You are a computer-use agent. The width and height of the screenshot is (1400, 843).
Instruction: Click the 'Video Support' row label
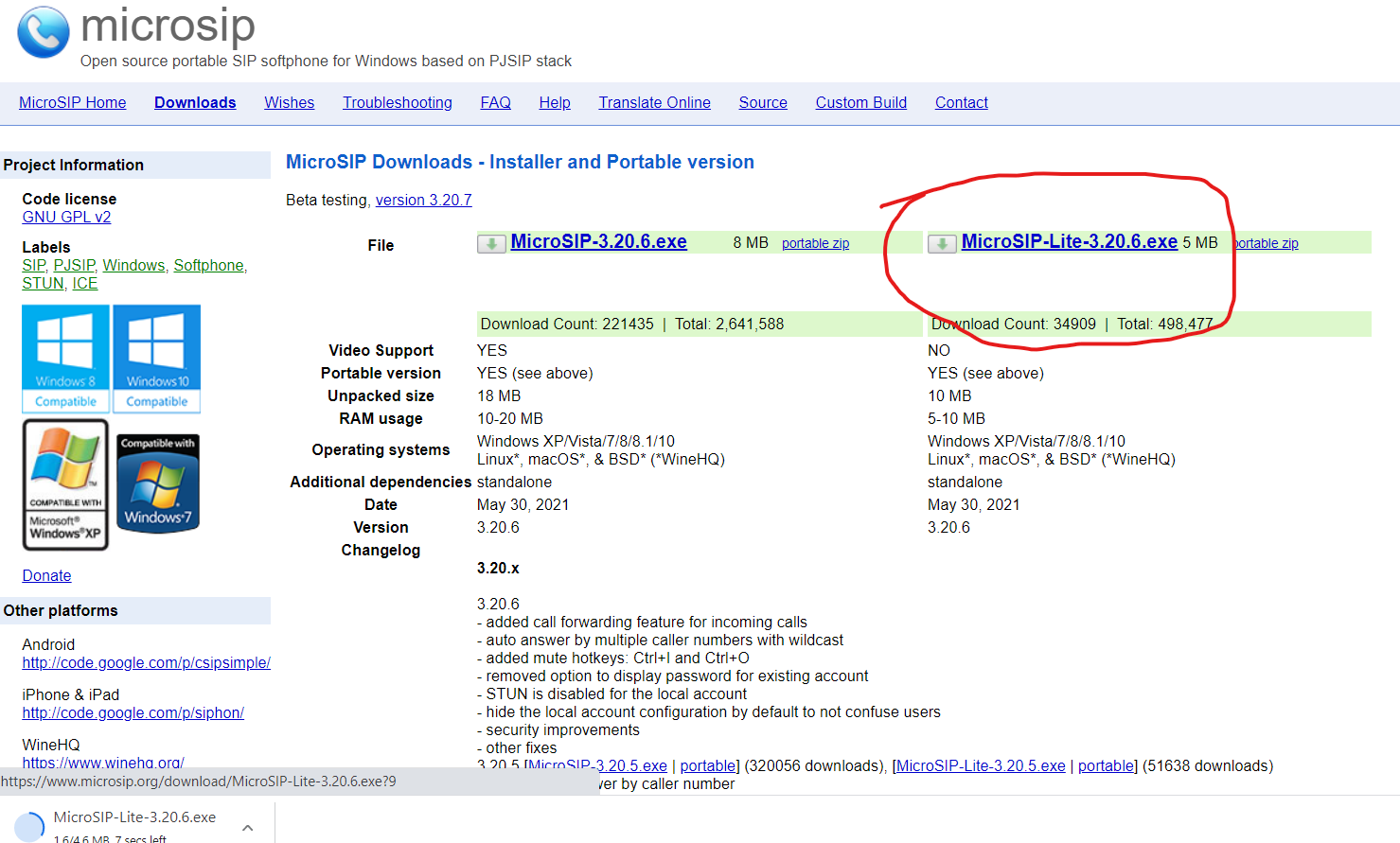coord(381,350)
